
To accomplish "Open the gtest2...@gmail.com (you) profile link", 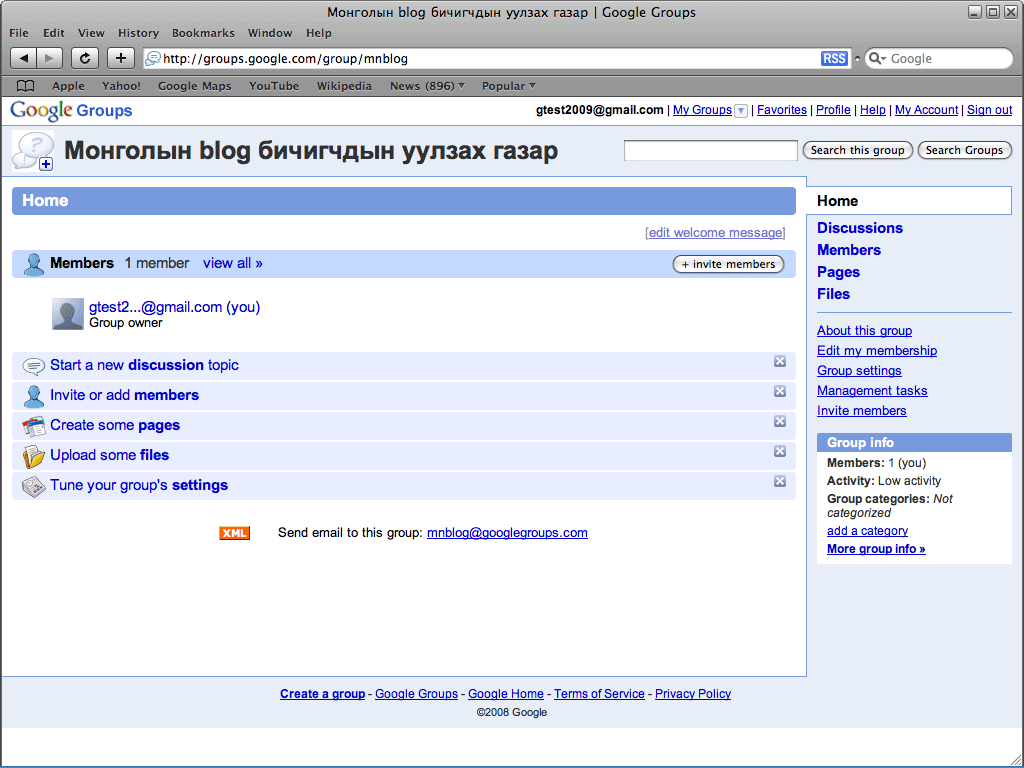I will (x=174, y=307).
